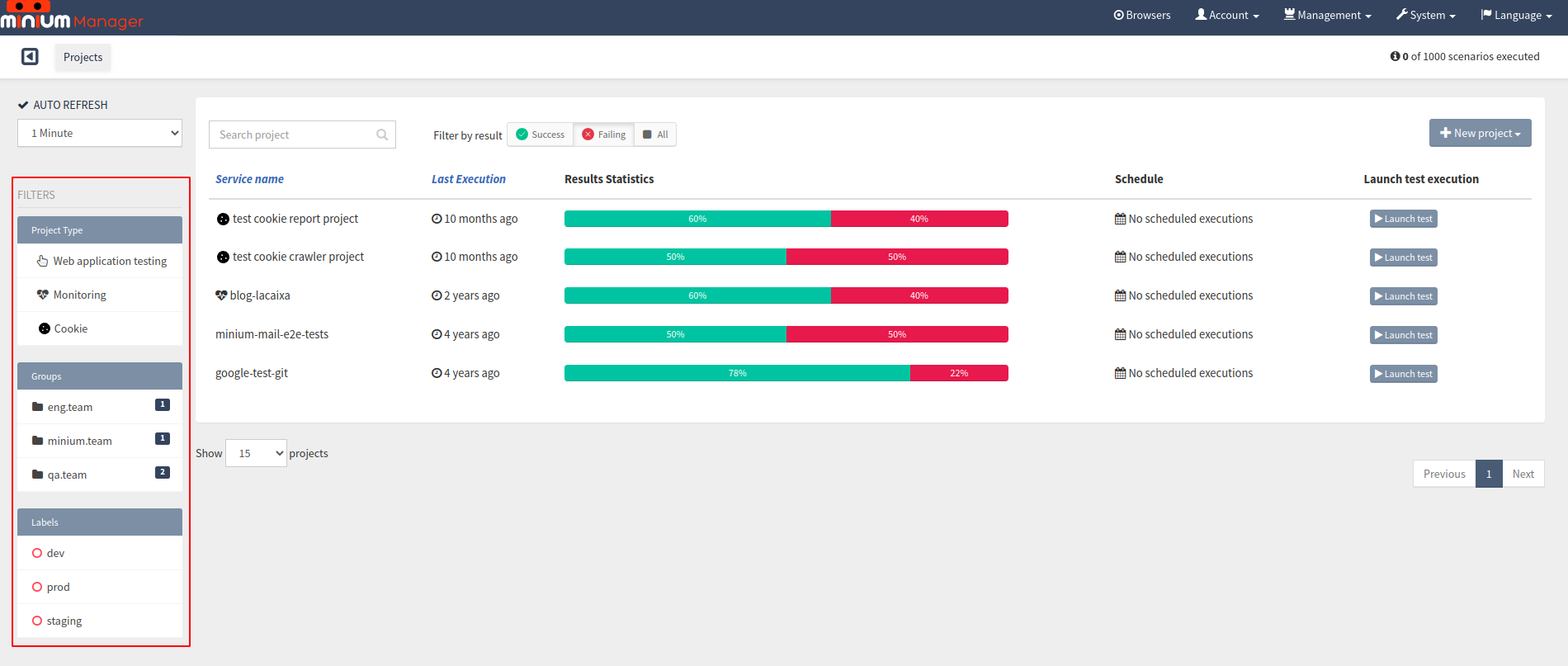Open the System menu
Image resolution: width=1568 pixels, height=666 pixels.
(x=1425, y=15)
